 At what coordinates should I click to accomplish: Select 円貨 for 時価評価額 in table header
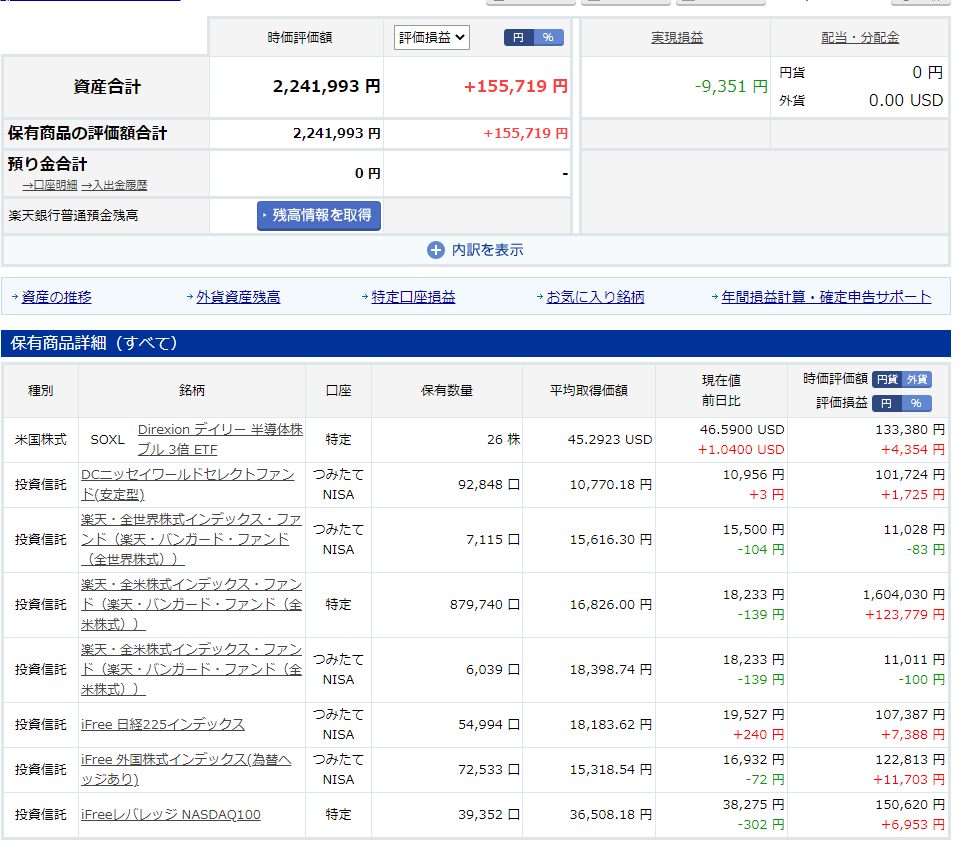coord(887,379)
